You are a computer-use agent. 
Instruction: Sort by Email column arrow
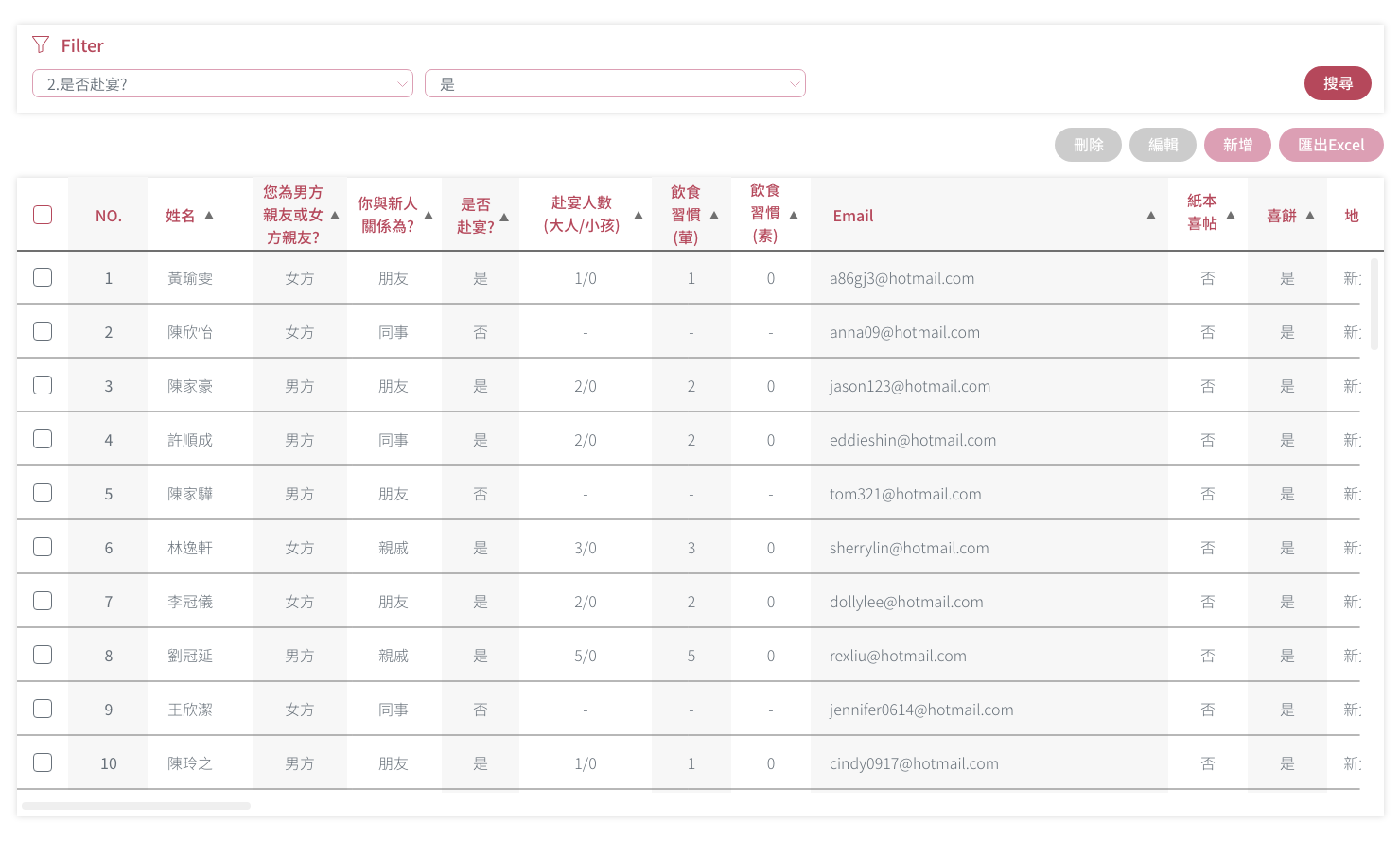click(x=1151, y=216)
